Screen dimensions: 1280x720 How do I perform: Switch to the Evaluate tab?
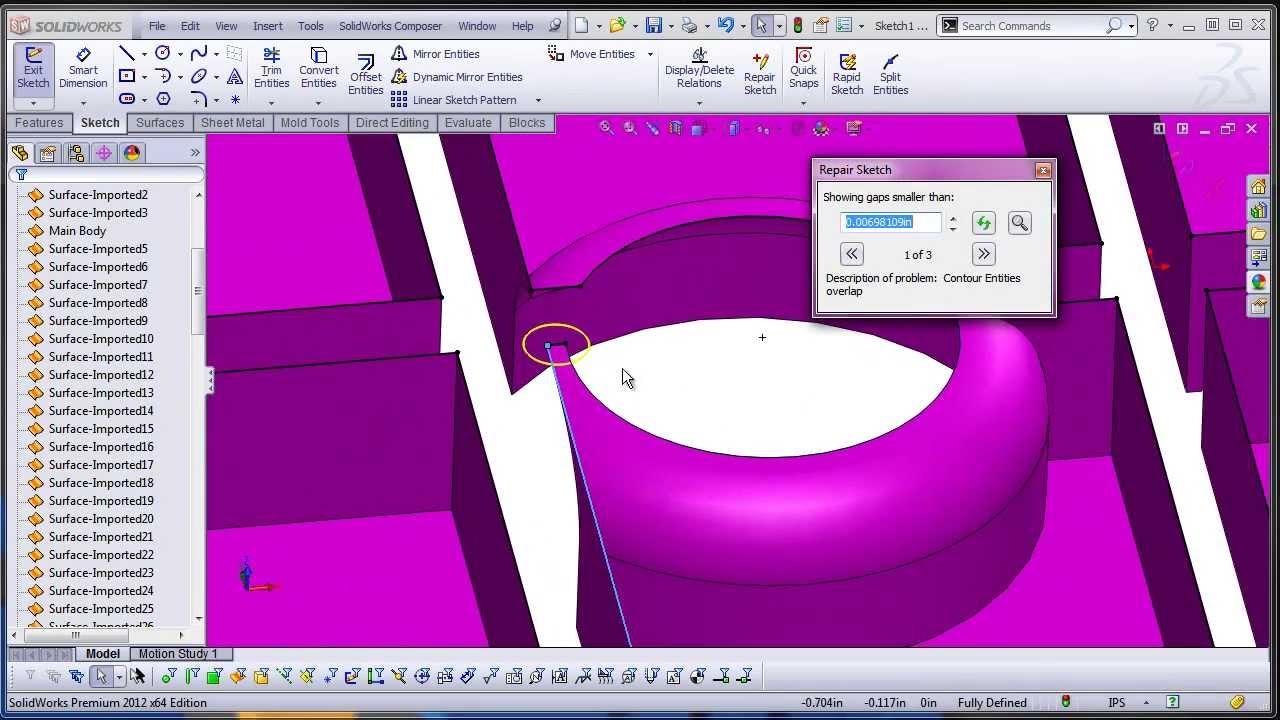(x=468, y=123)
